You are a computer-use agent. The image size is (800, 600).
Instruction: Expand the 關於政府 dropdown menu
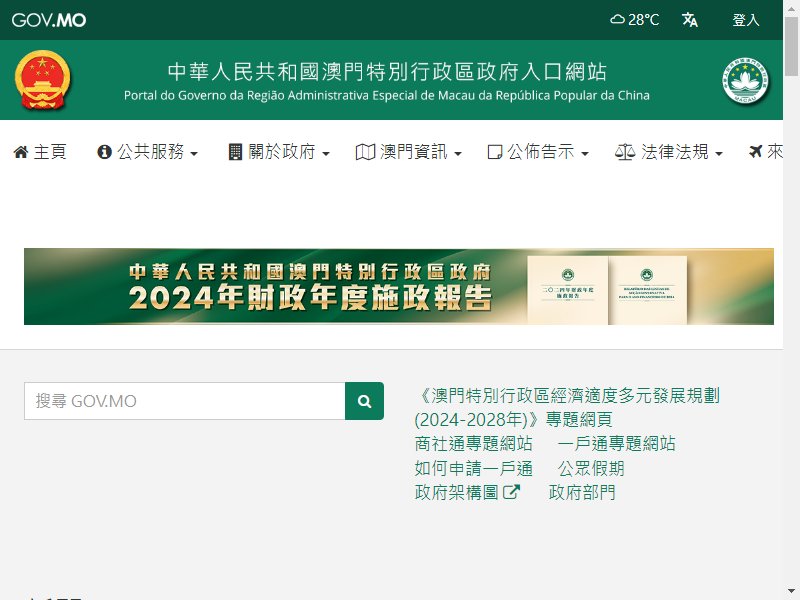click(x=279, y=152)
